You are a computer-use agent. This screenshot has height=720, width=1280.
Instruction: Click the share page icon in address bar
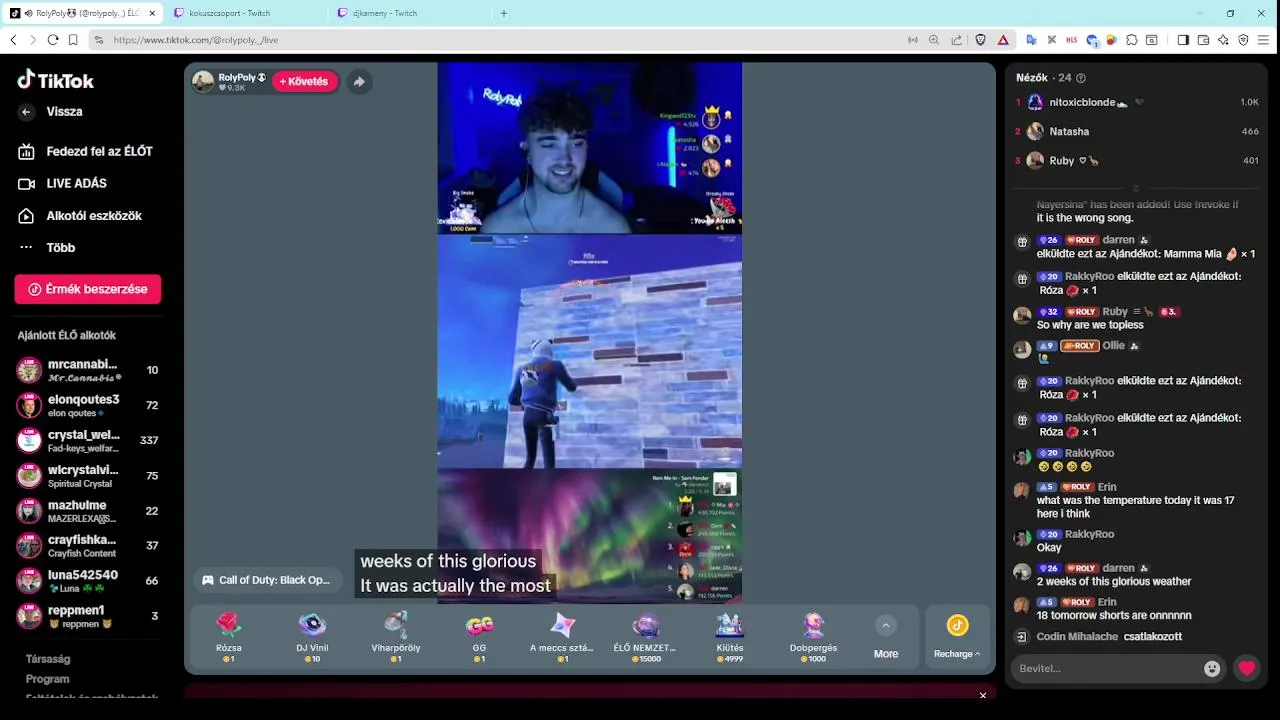click(x=957, y=40)
